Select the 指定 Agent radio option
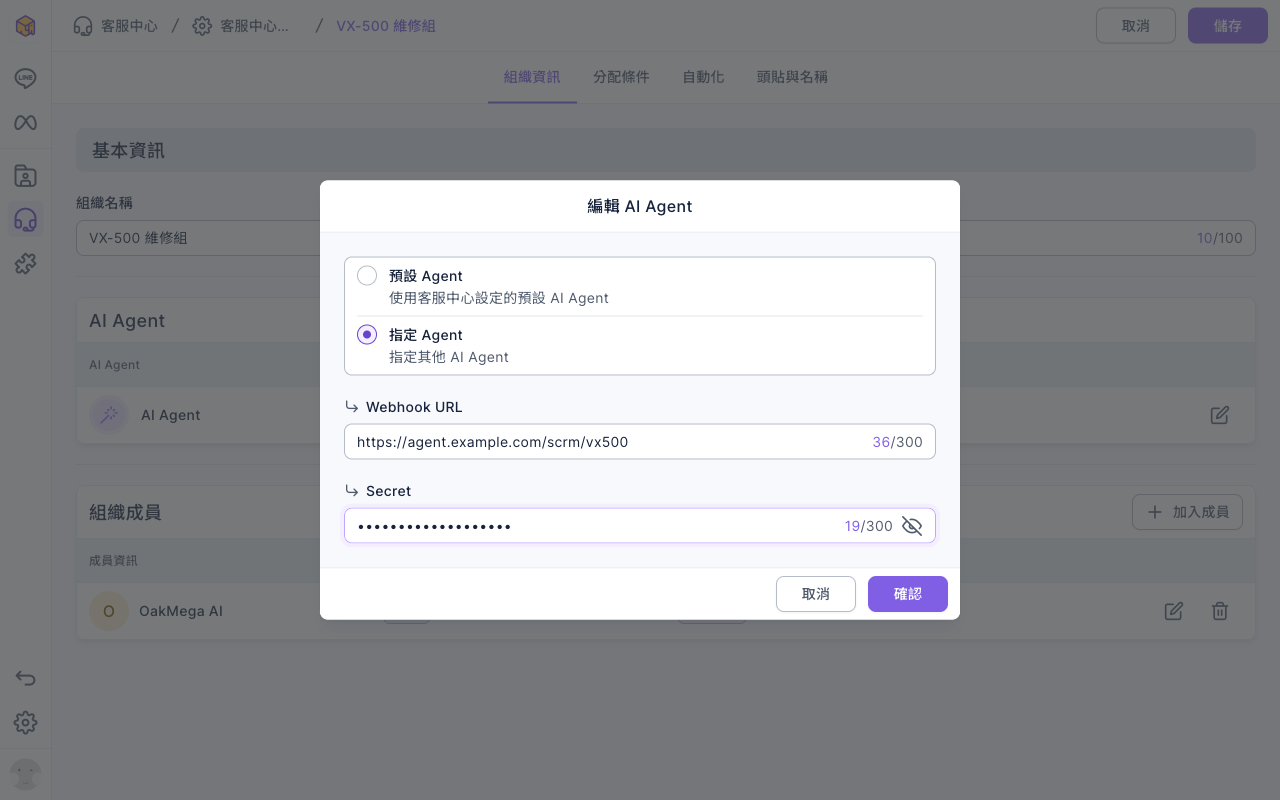This screenshot has width=1280, height=800. (367, 335)
